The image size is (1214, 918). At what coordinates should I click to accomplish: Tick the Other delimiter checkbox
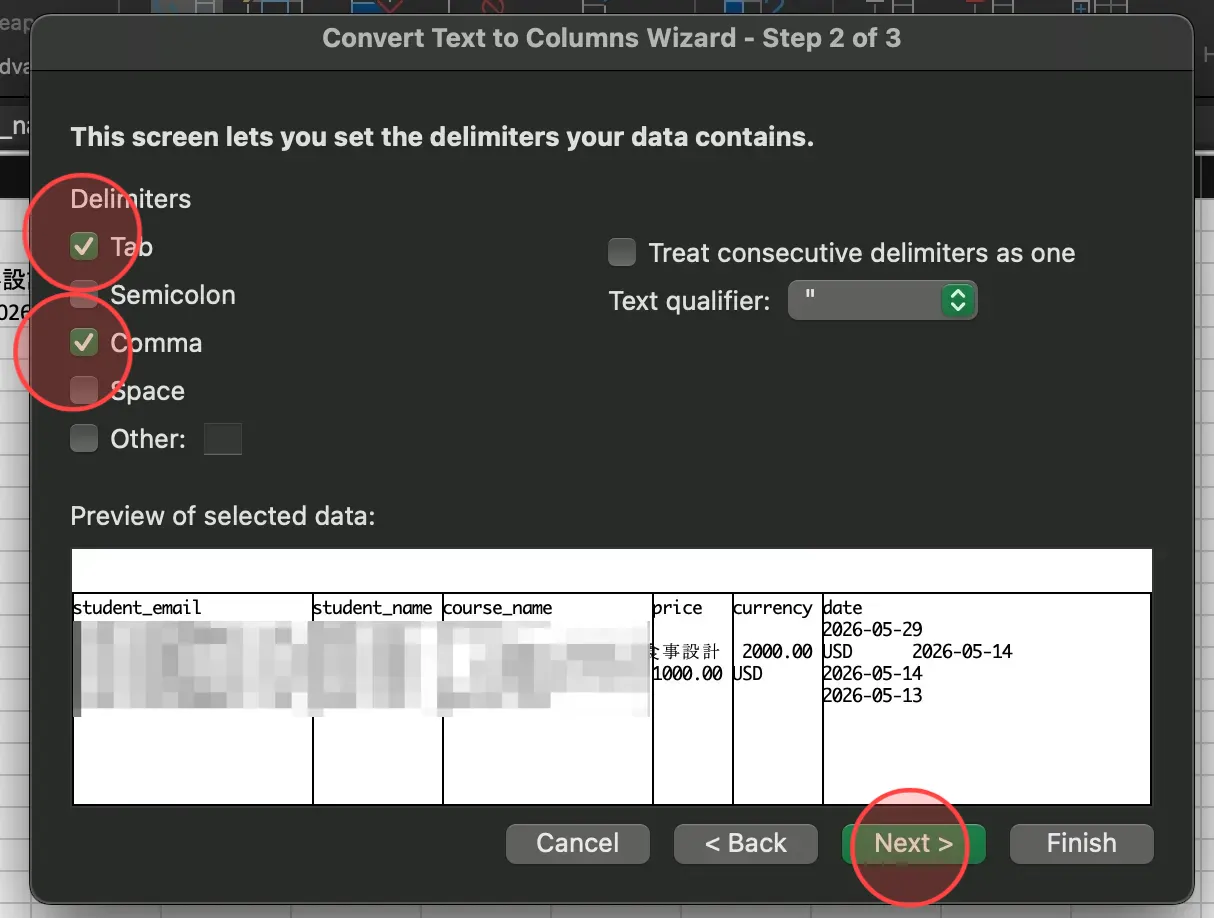click(84, 439)
